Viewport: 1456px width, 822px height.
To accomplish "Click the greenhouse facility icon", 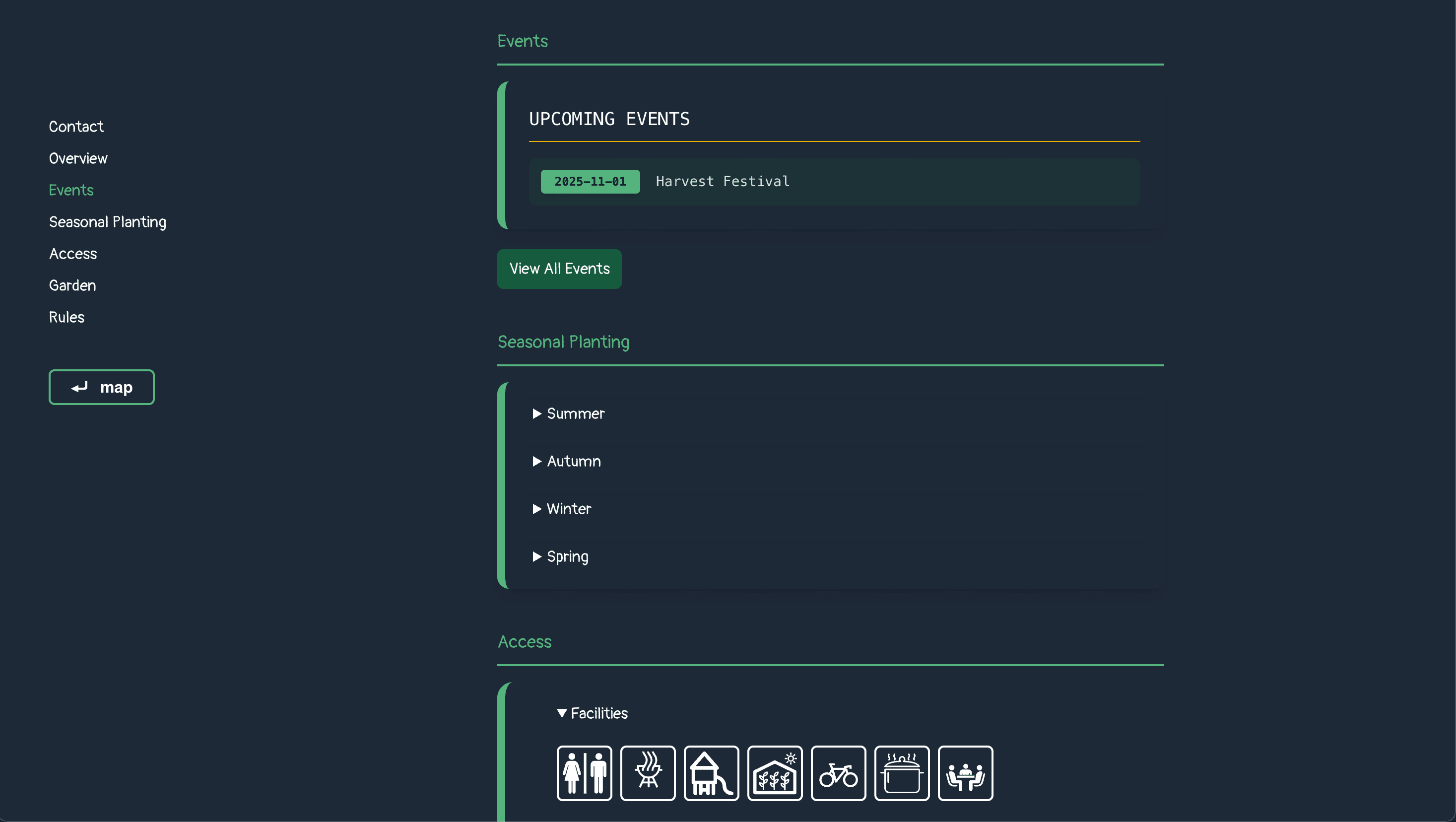I will pos(774,773).
